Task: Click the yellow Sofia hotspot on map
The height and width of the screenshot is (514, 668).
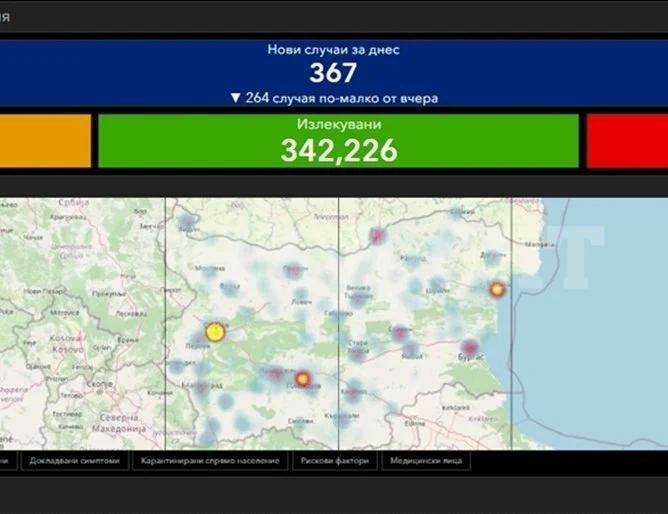Action: (215, 332)
